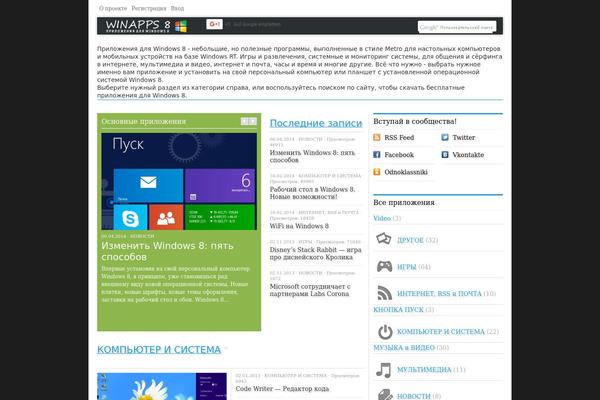Click the ДРУГОЕ category icon
The width and height of the screenshot is (600, 400).
pyautogui.click(x=384, y=239)
